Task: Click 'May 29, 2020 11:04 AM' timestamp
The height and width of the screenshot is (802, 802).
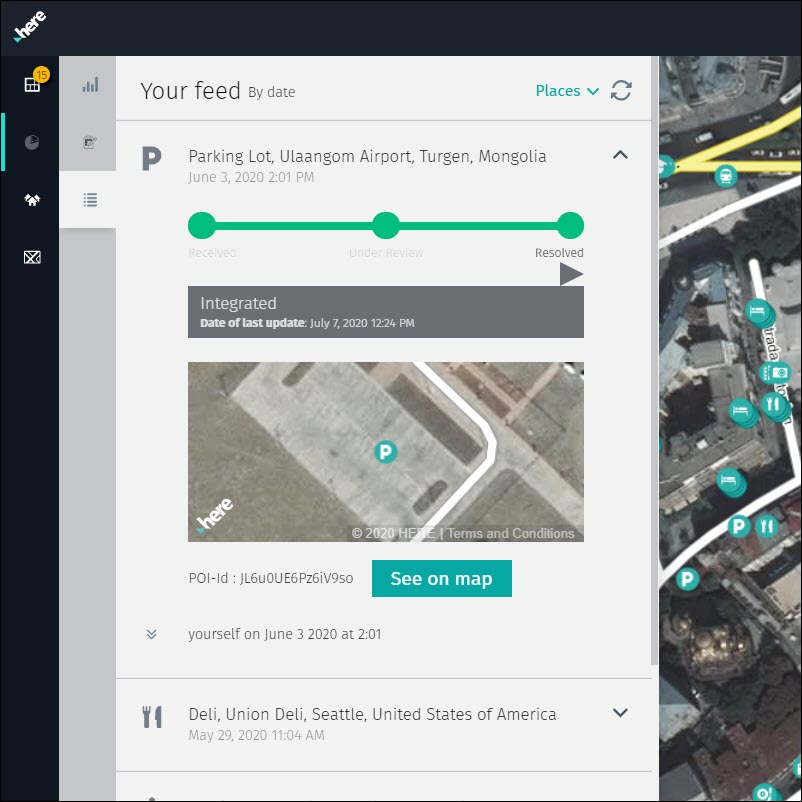Action: click(256, 736)
